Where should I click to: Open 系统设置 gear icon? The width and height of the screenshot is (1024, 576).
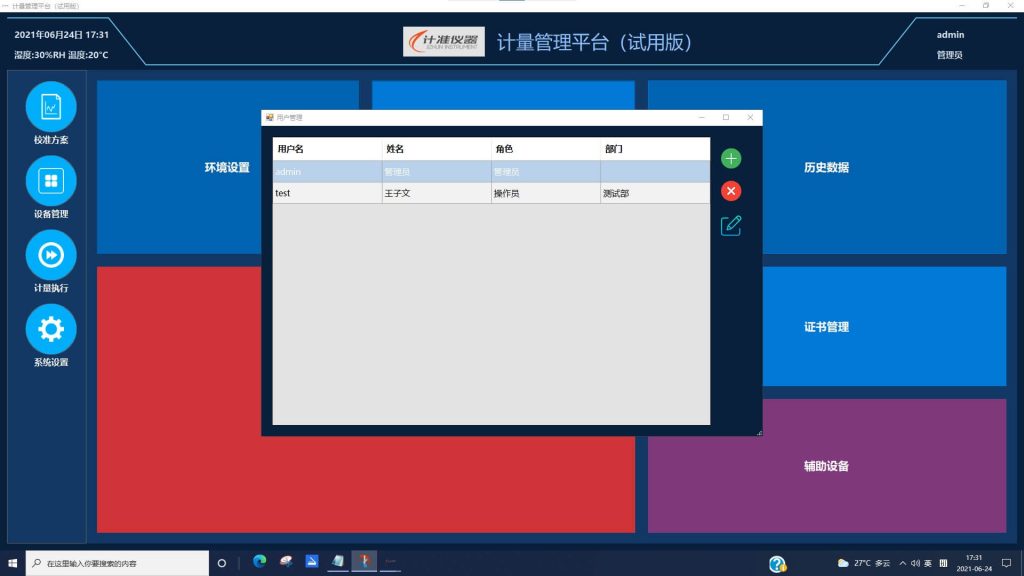coord(51,329)
